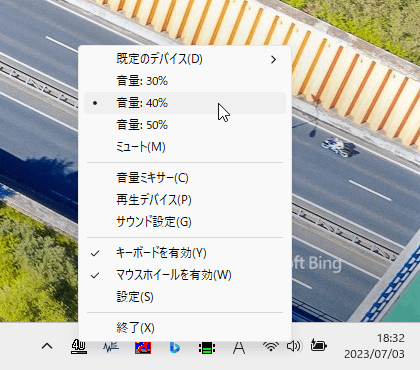Toggle マウスホイールを有効(W) check option

[x=185, y=275]
